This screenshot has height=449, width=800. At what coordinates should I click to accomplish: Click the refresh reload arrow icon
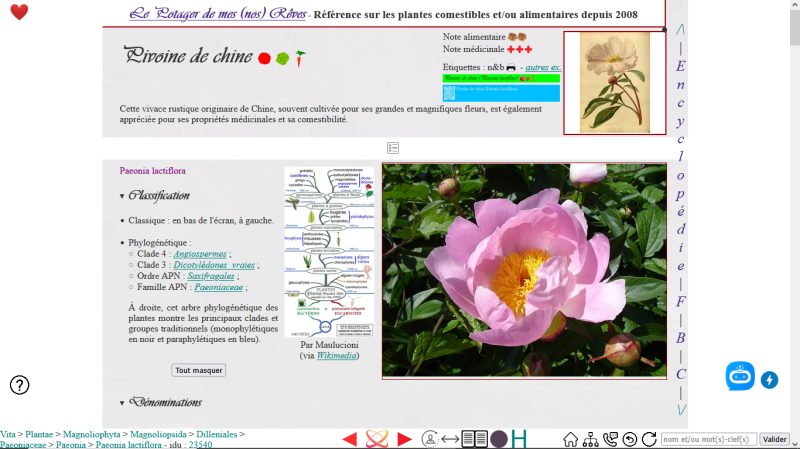pyautogui.click(x=649, y=439)
